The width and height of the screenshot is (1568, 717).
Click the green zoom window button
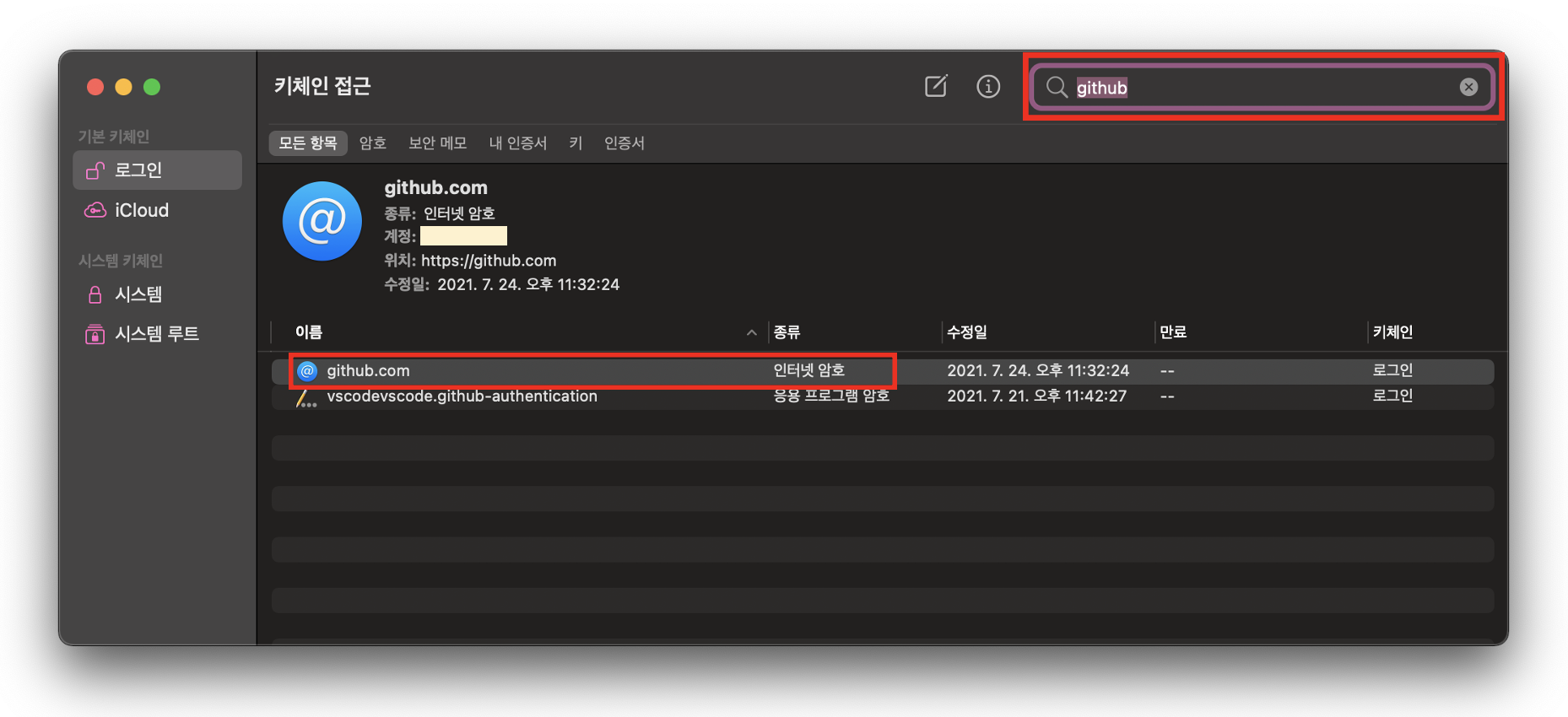pyautogui.click(x=152, y=87)
